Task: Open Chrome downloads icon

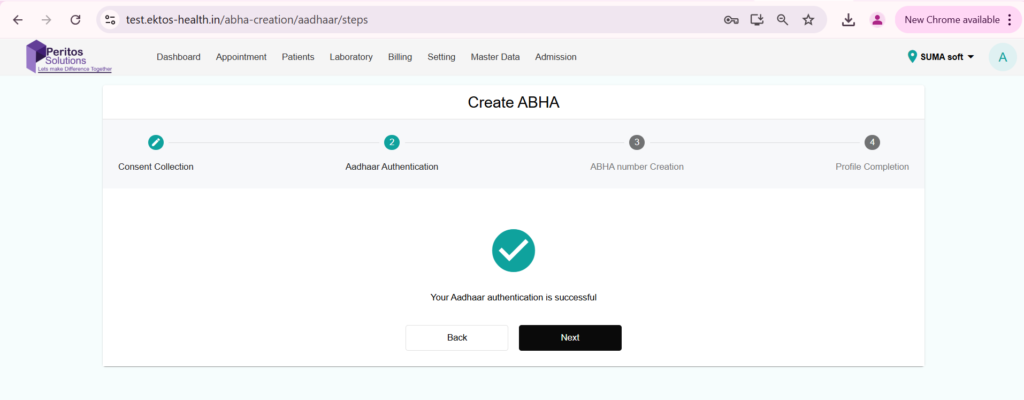Action: pos(848,19)
